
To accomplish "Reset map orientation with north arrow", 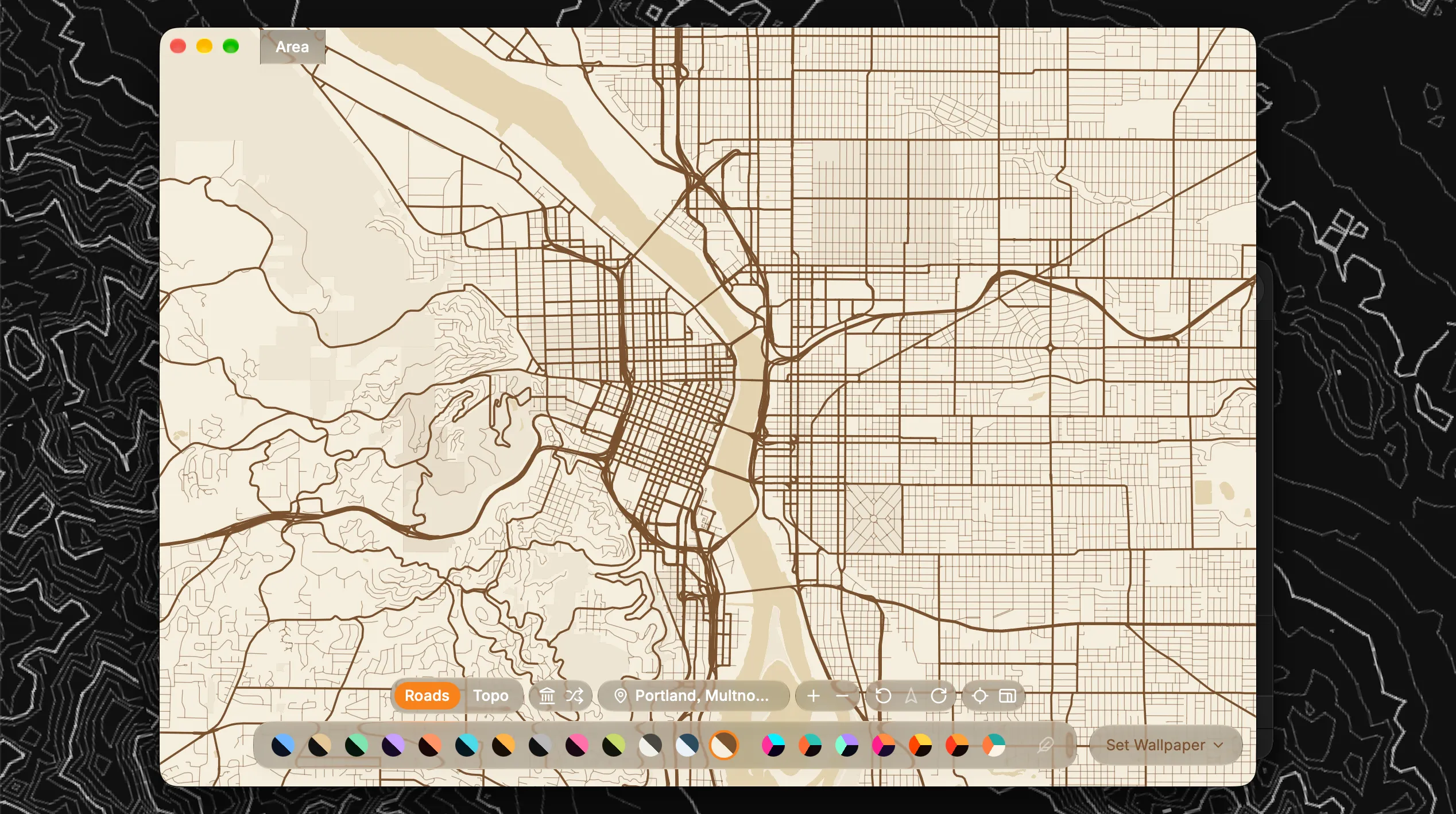I will tap(911, 696).
